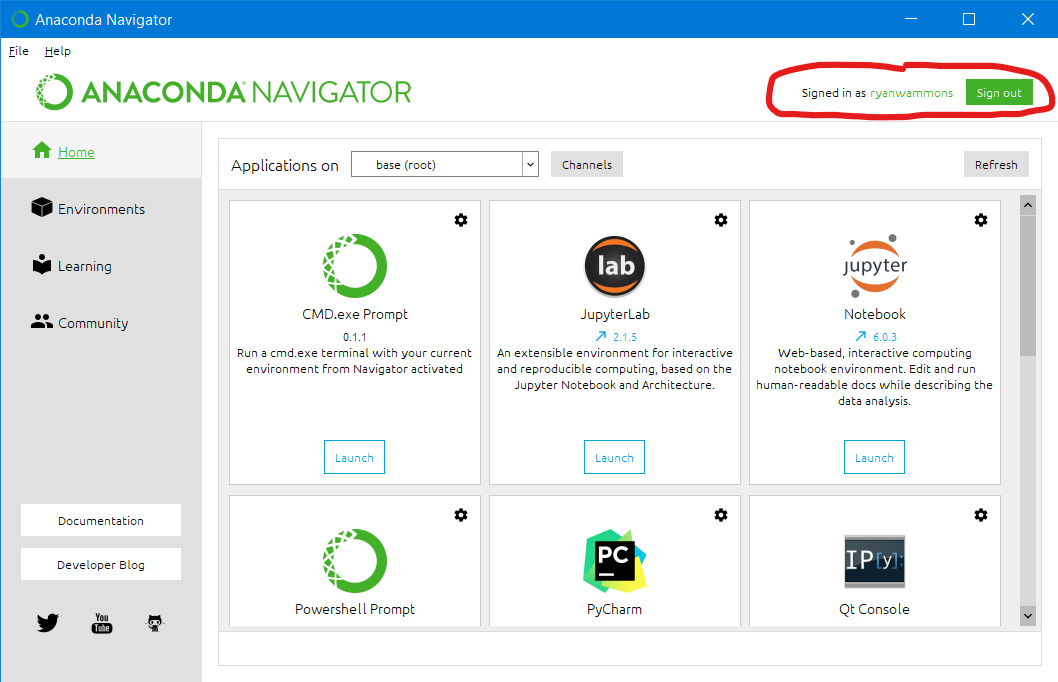This screenshot has height=682, width=1058.
Task: Click the JupyterLab lab logo
Action: (x=615, y=266)
